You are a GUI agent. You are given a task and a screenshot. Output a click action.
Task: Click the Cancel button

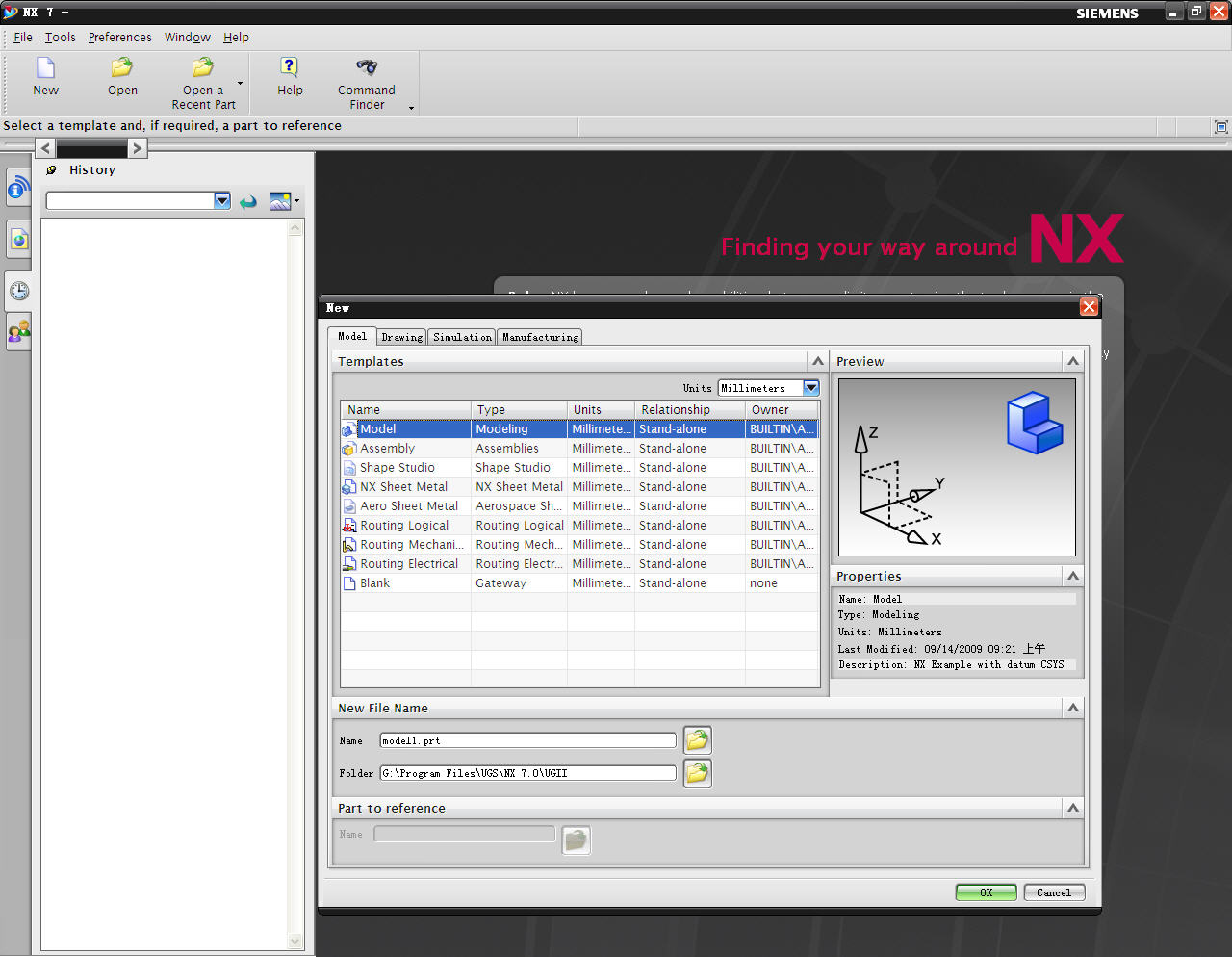coord(1054,892)
